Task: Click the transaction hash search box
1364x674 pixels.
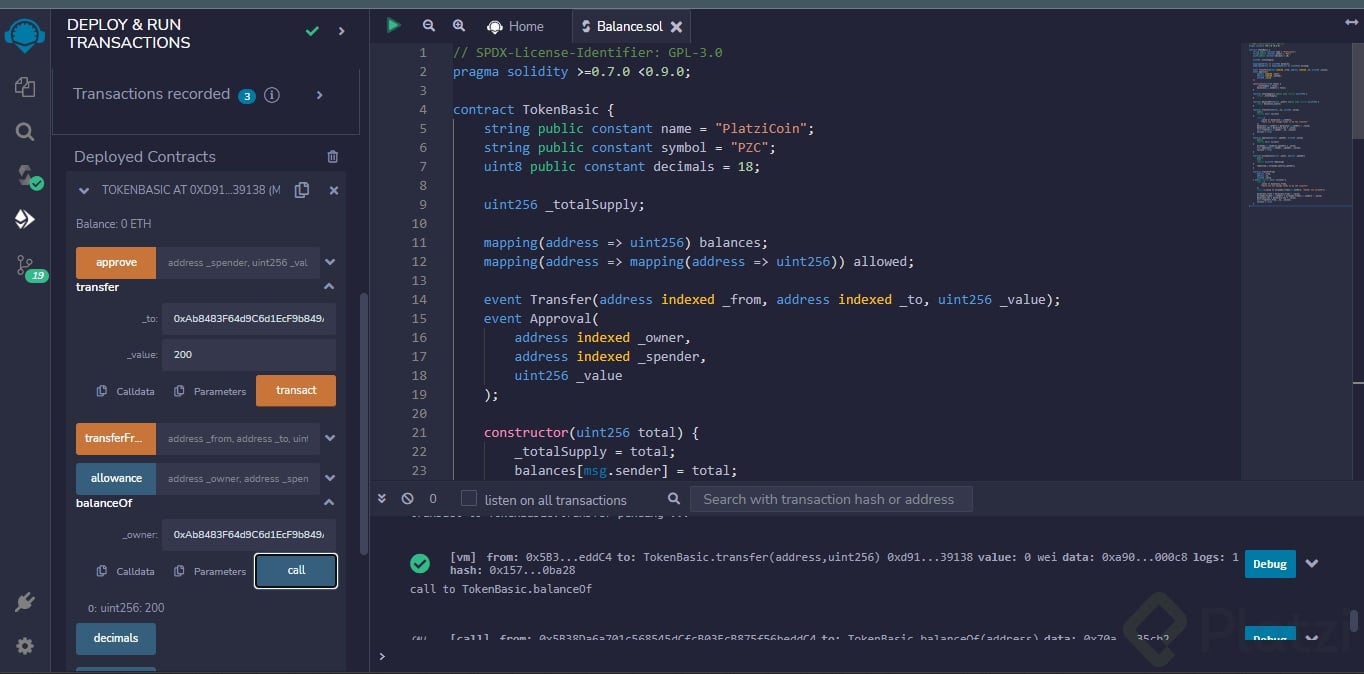Action: [x=832, y=499]
